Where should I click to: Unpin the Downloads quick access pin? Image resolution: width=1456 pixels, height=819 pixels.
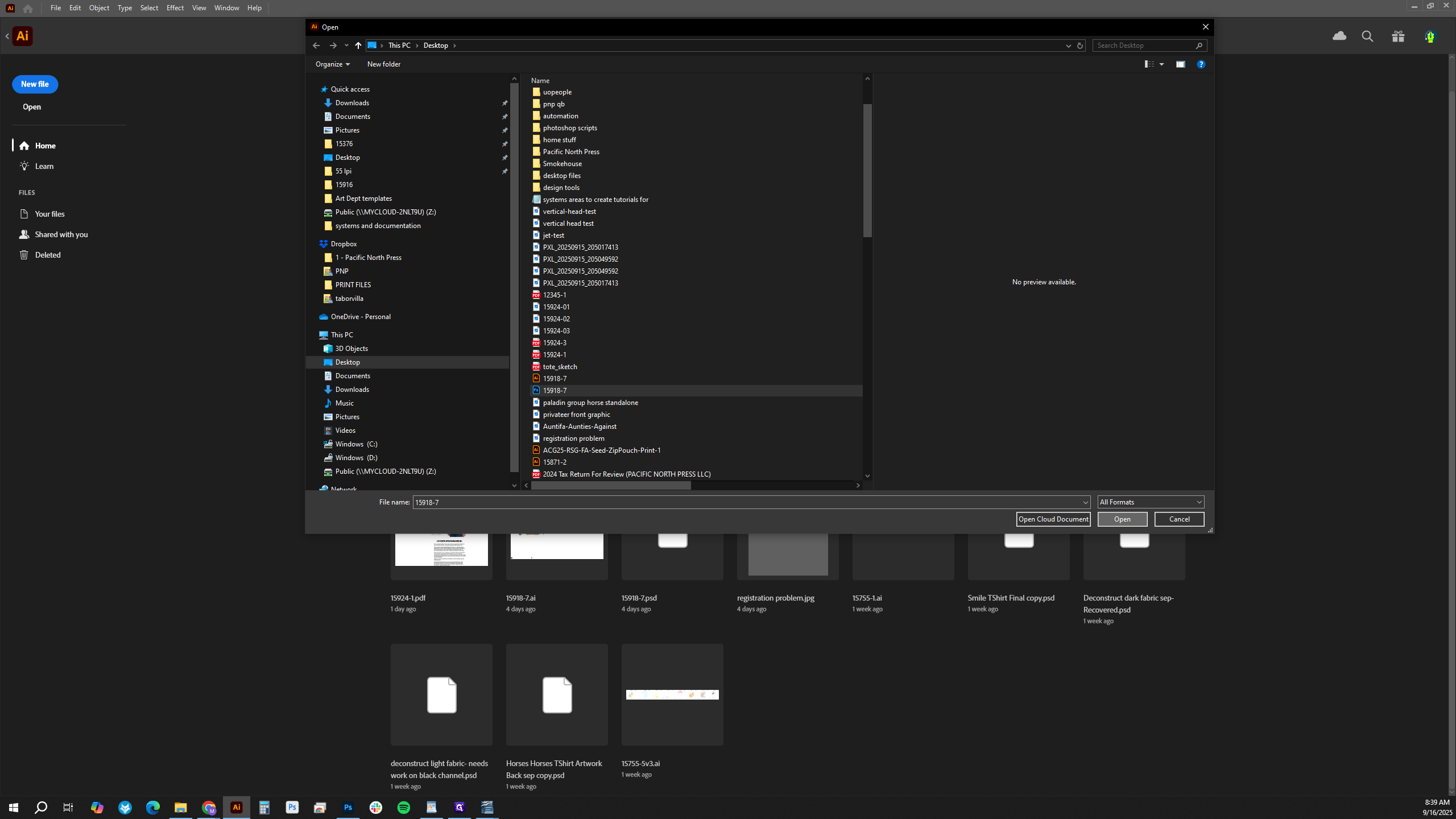tap(504, 103)
